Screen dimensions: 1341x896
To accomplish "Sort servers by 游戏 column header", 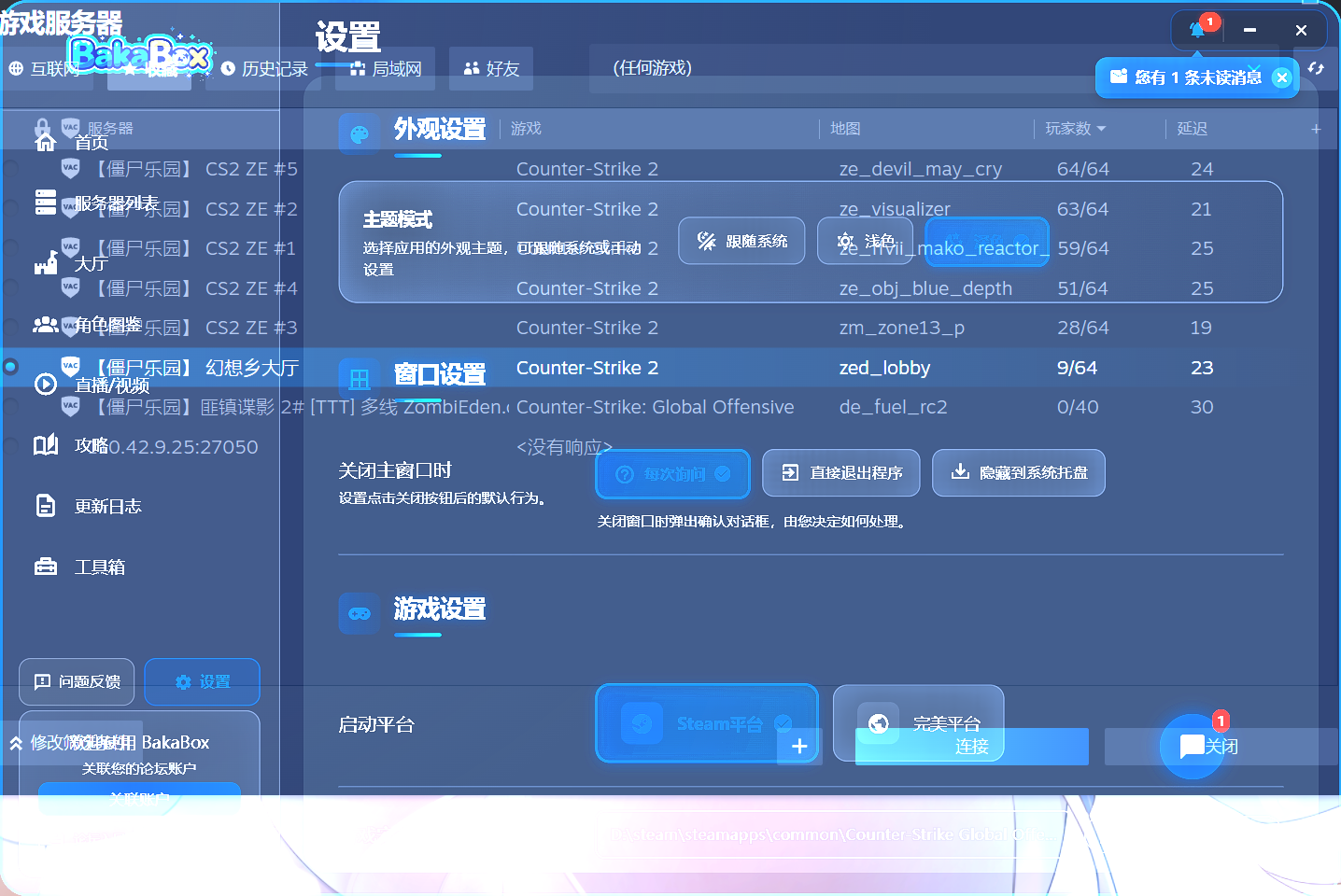I will tap(526, 129).
